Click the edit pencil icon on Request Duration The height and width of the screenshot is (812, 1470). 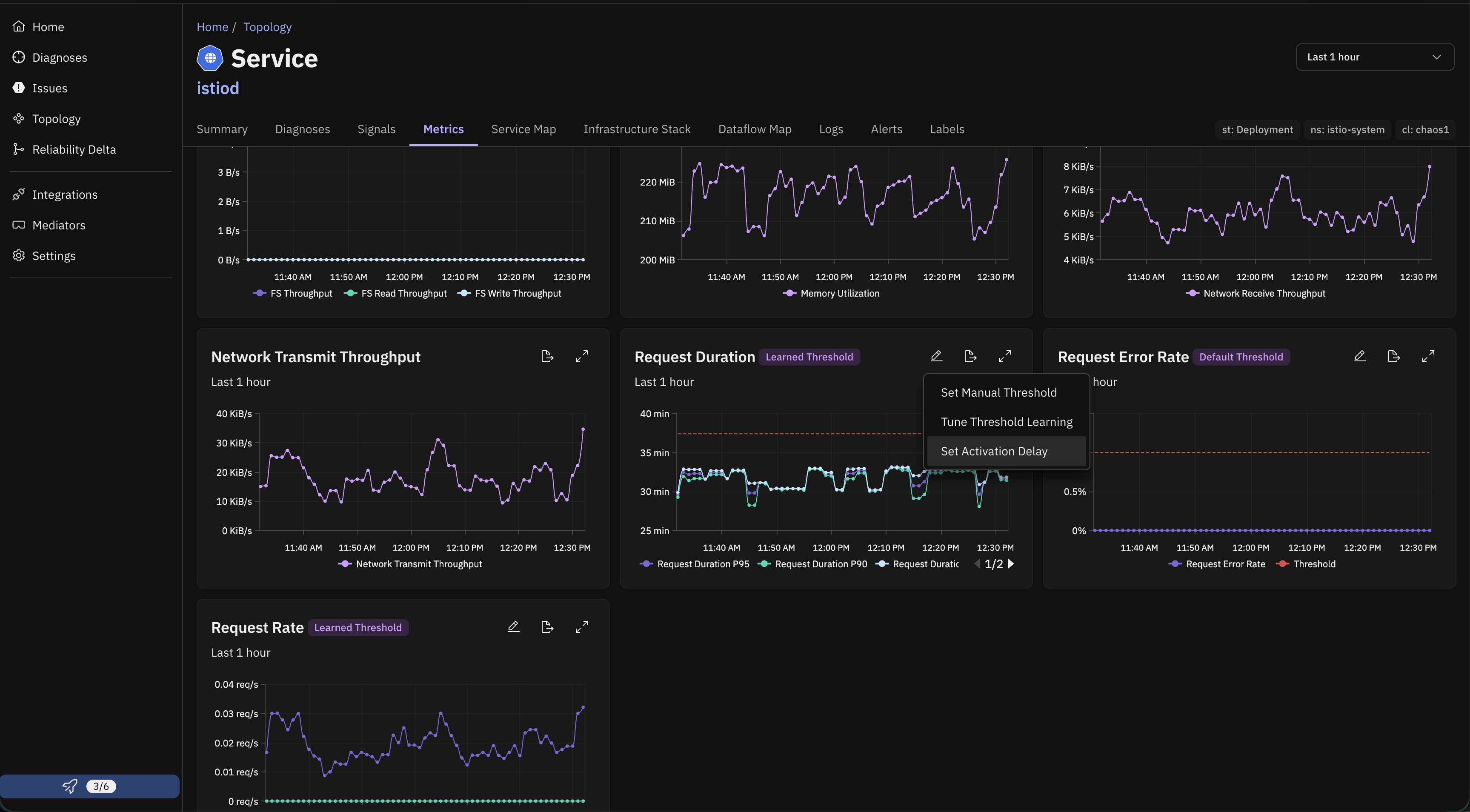pos(936,356)
